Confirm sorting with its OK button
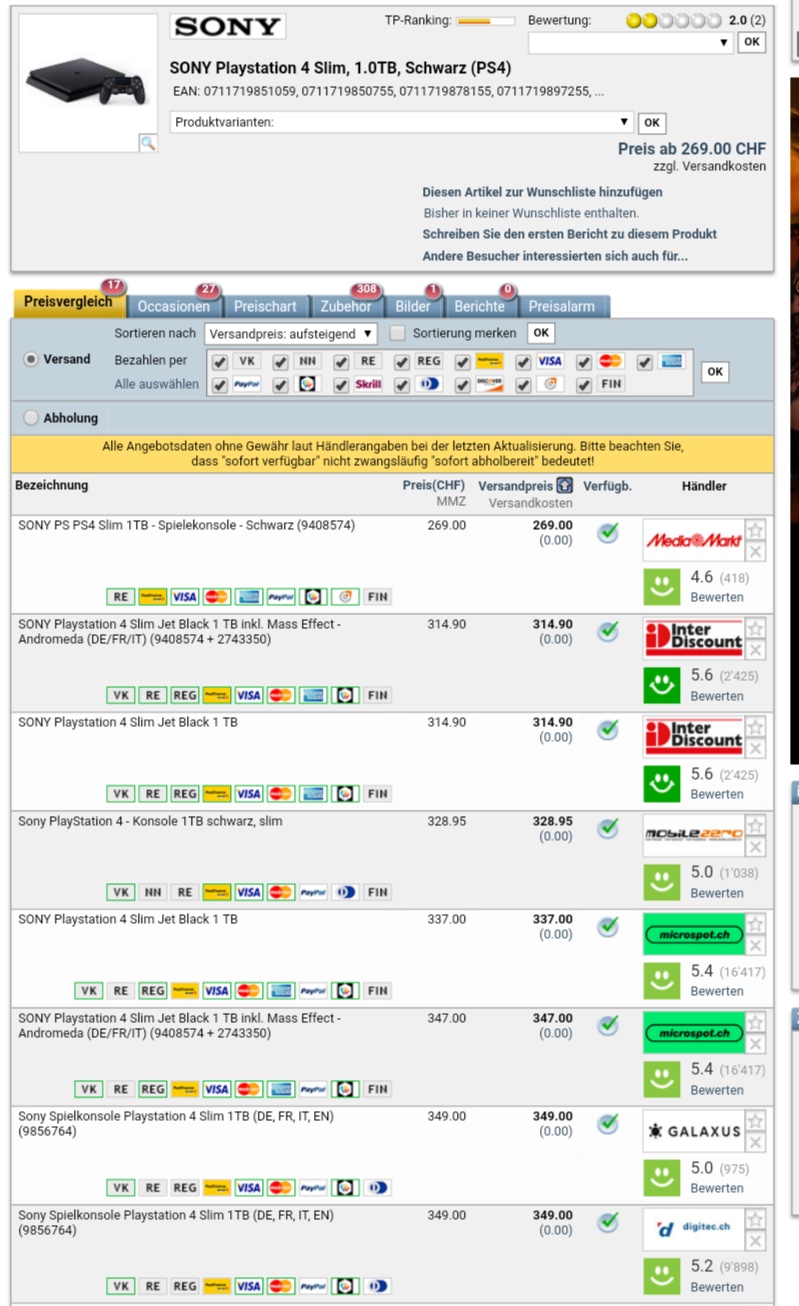799x1306 pixels. pos(541,333)
